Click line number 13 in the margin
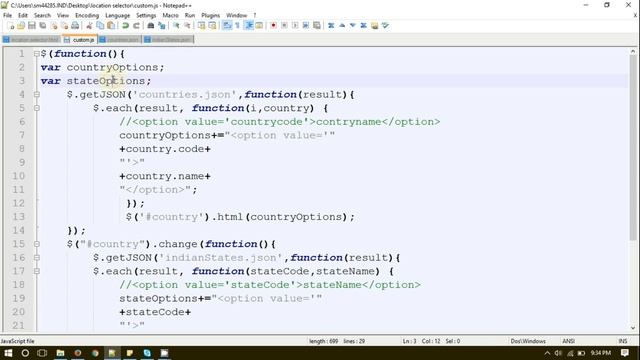 (18, 217)
